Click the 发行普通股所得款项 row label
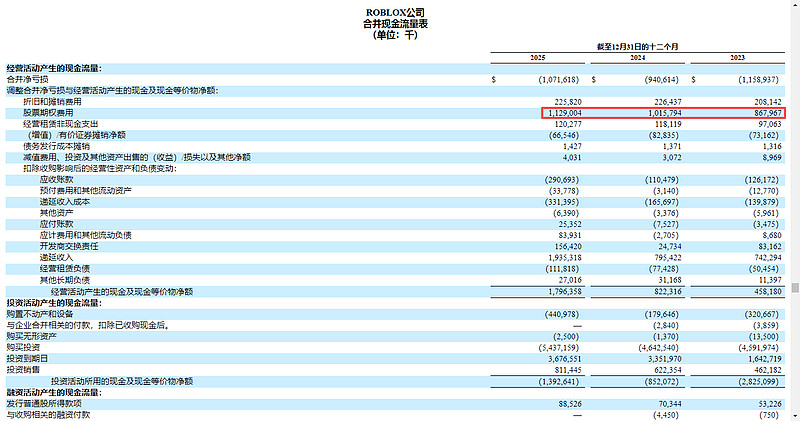800x421 pixels. (x=44, y=404)
